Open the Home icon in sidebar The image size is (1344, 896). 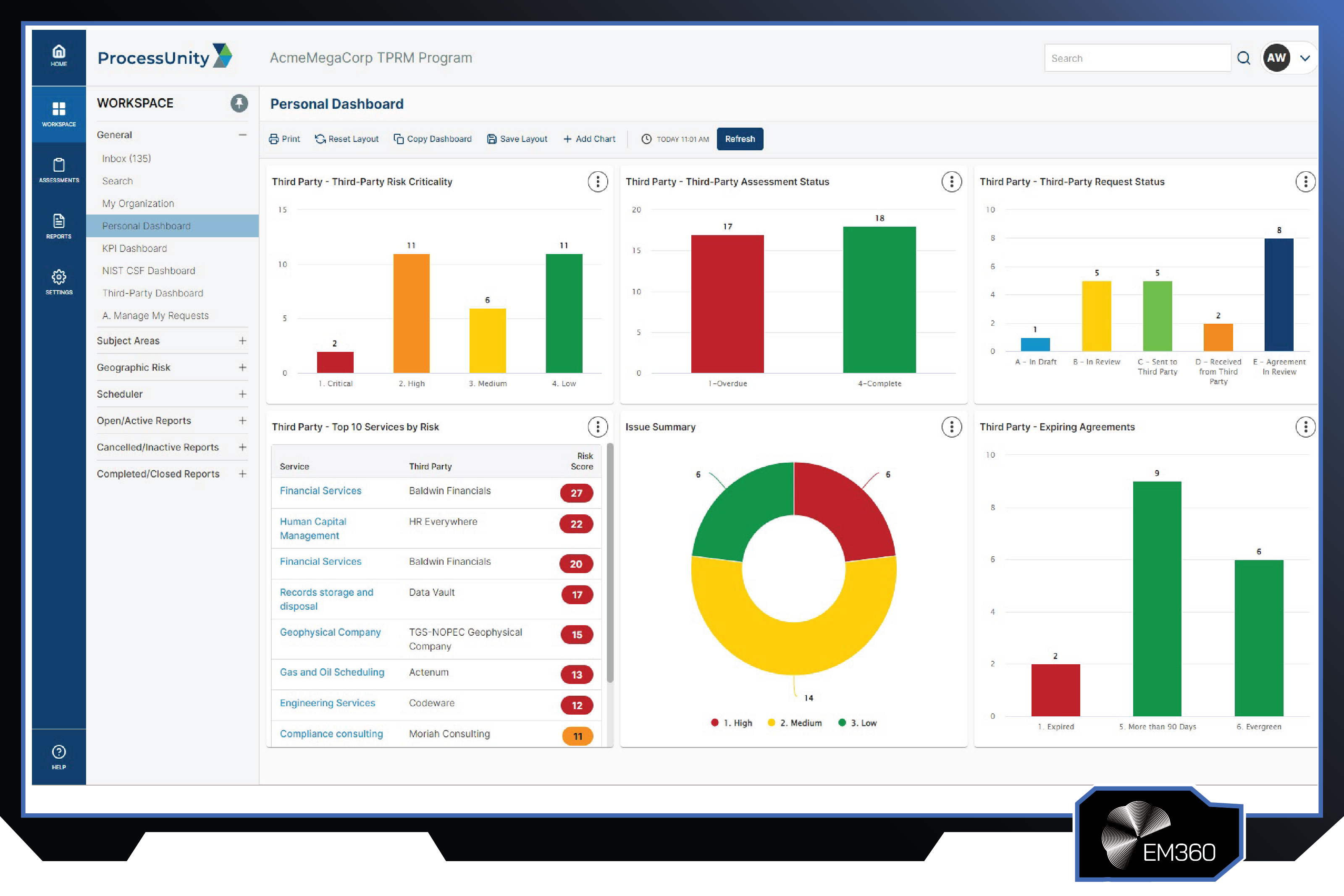(59, 56)
